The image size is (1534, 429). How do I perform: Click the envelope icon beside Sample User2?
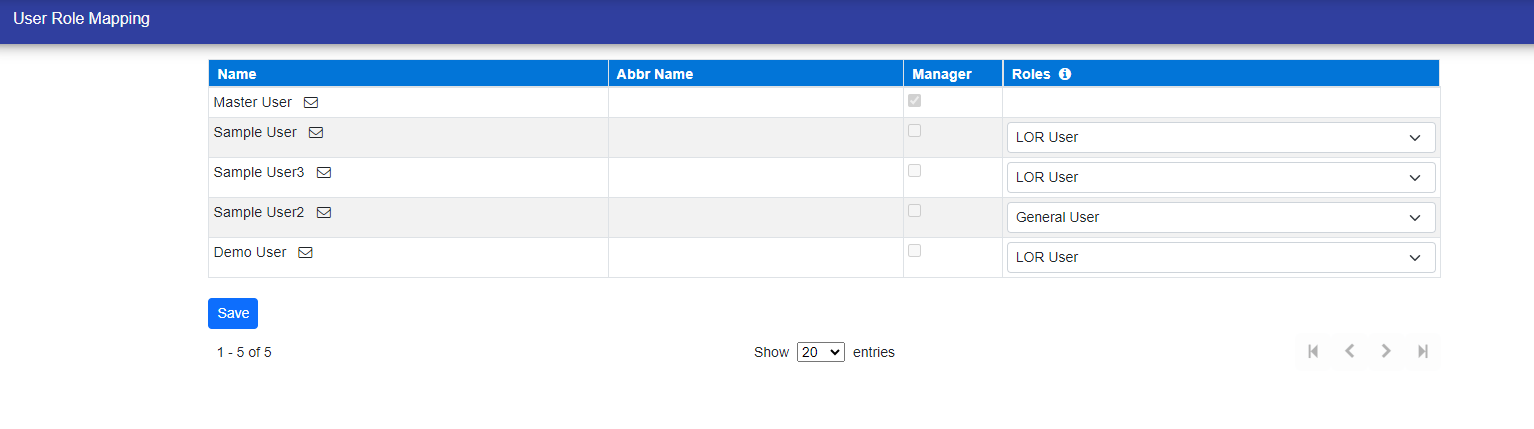click(324, 213)
